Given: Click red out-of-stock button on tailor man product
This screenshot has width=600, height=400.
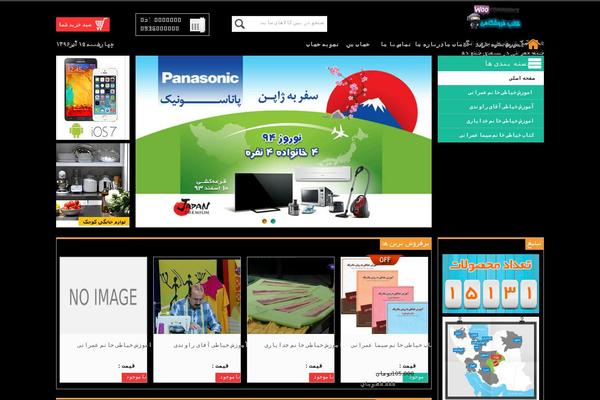Looking at the screenshot, I should click(228, 377).
